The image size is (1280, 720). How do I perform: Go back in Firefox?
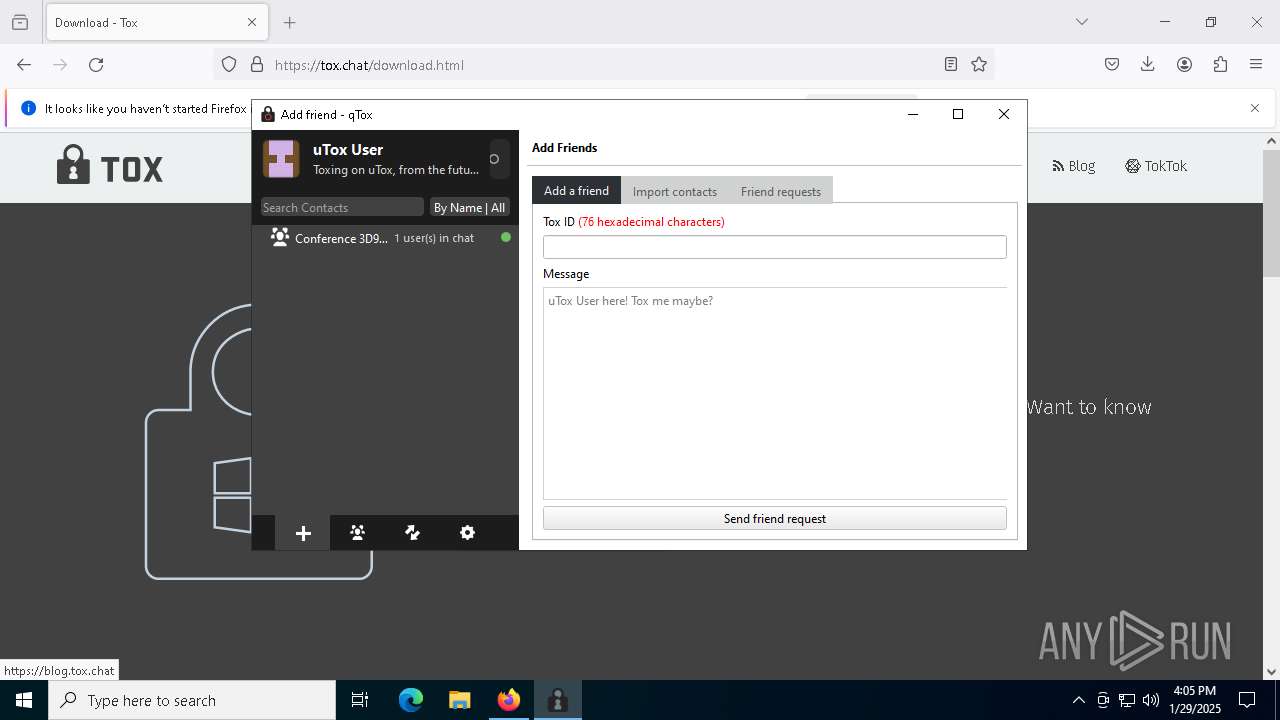tap(24, 64)
